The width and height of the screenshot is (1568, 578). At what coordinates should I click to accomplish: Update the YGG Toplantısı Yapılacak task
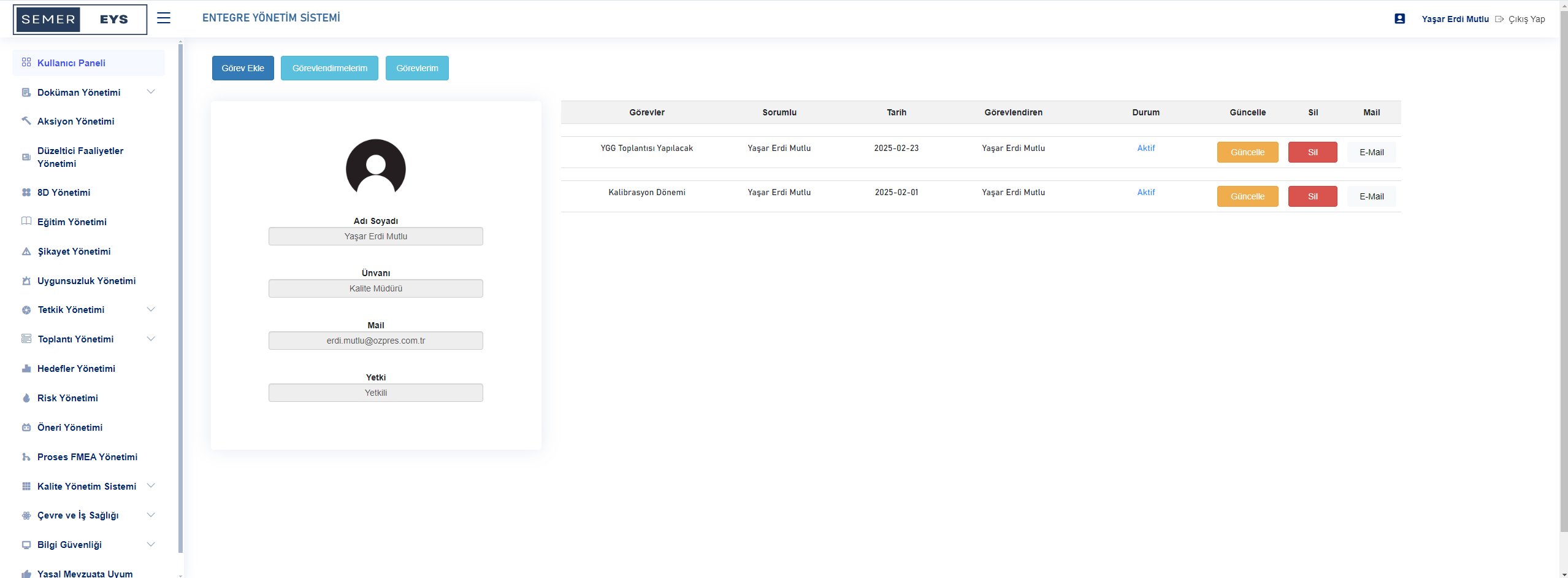click(1247, 152)
